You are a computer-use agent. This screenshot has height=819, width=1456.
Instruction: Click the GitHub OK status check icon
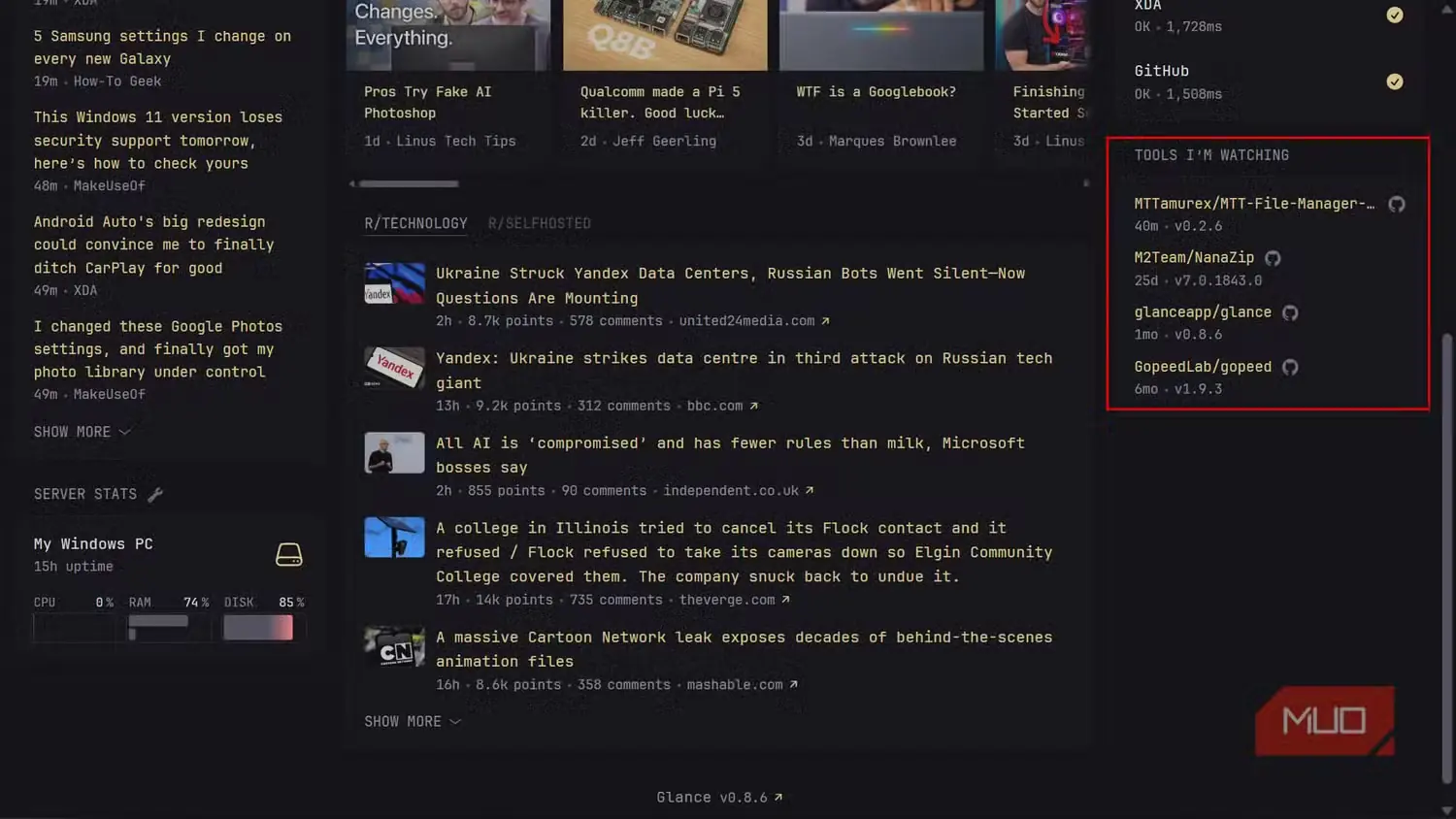(1395, 82)
